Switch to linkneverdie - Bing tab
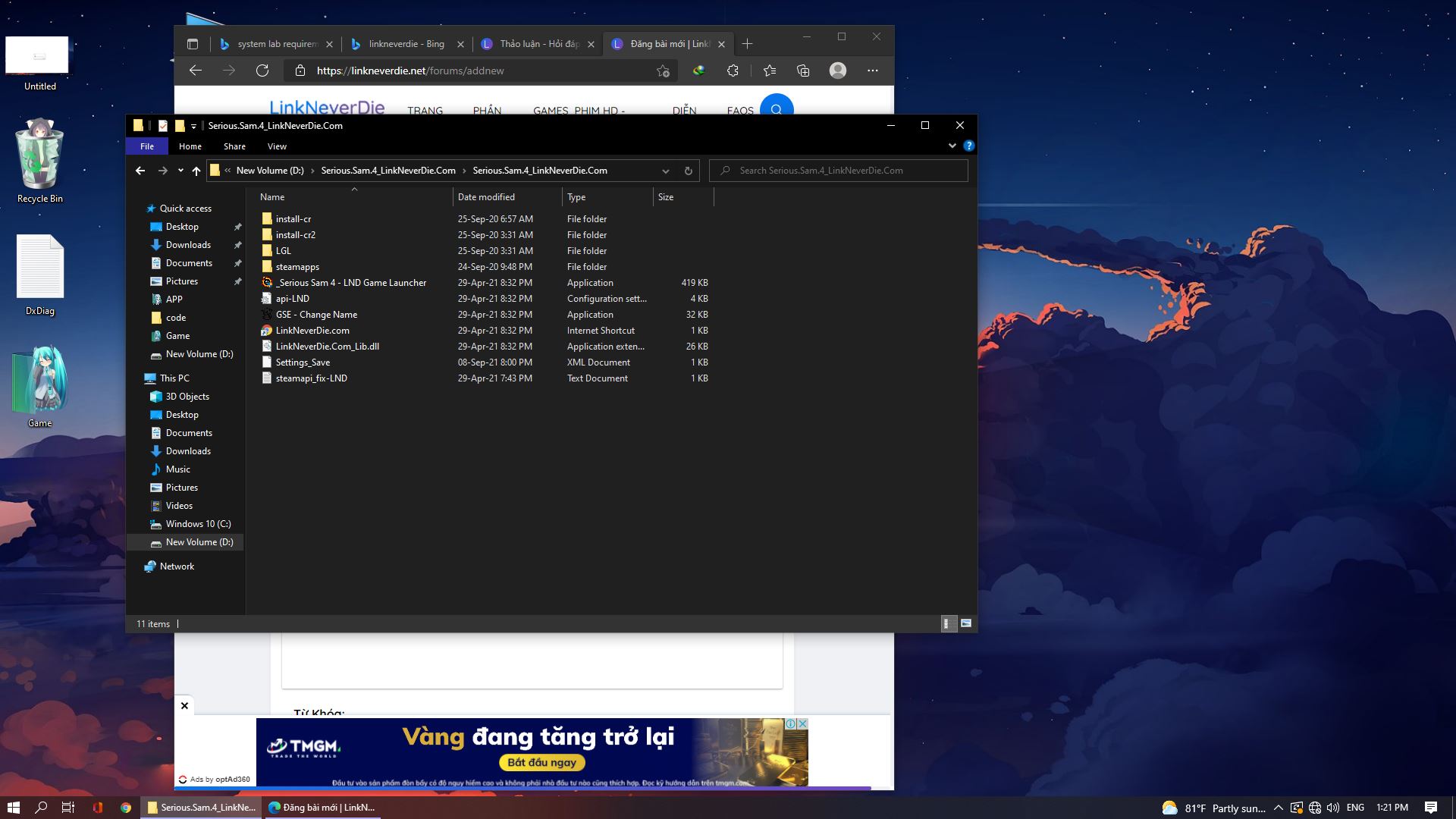The width and height of the screenshot is (1456, 819). click(x=406, y=44)
